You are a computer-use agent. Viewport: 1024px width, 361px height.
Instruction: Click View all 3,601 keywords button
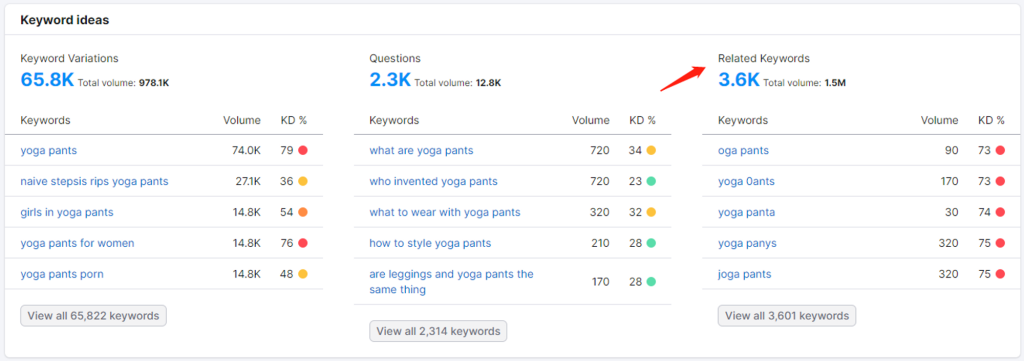tap(787, 315)
